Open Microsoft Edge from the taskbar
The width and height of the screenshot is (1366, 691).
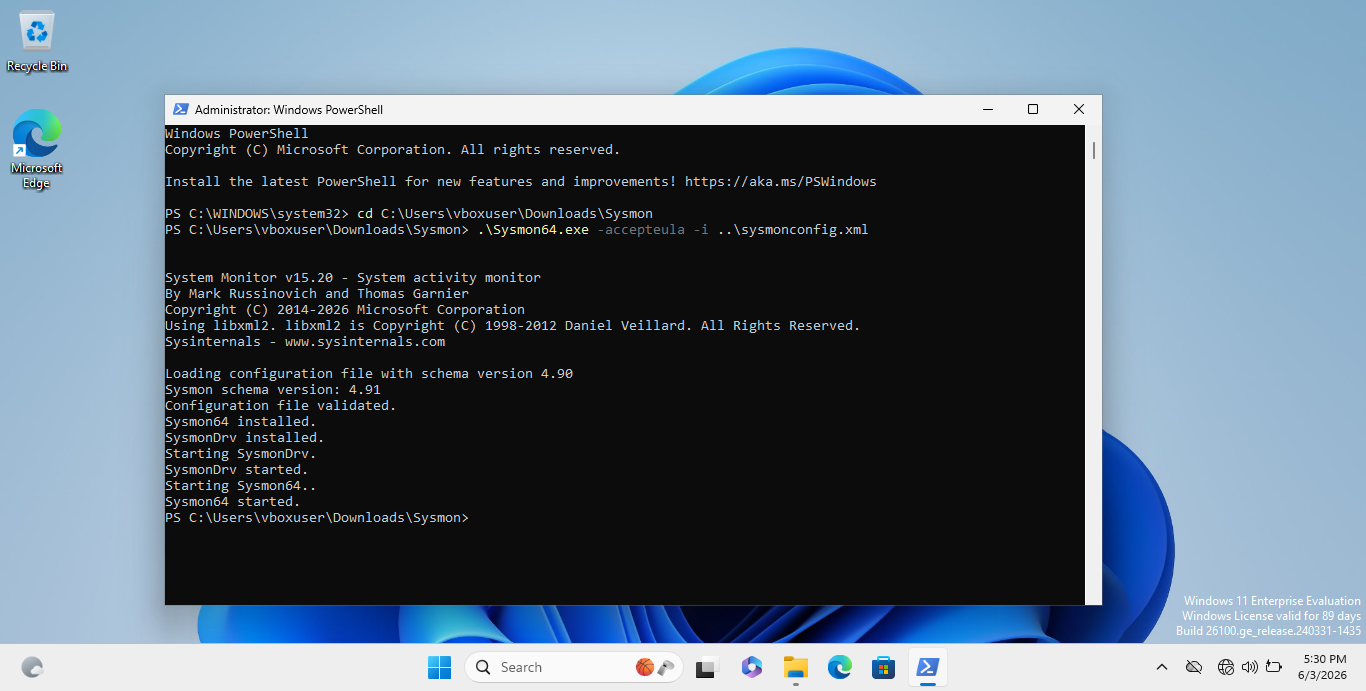coord(840,667)
